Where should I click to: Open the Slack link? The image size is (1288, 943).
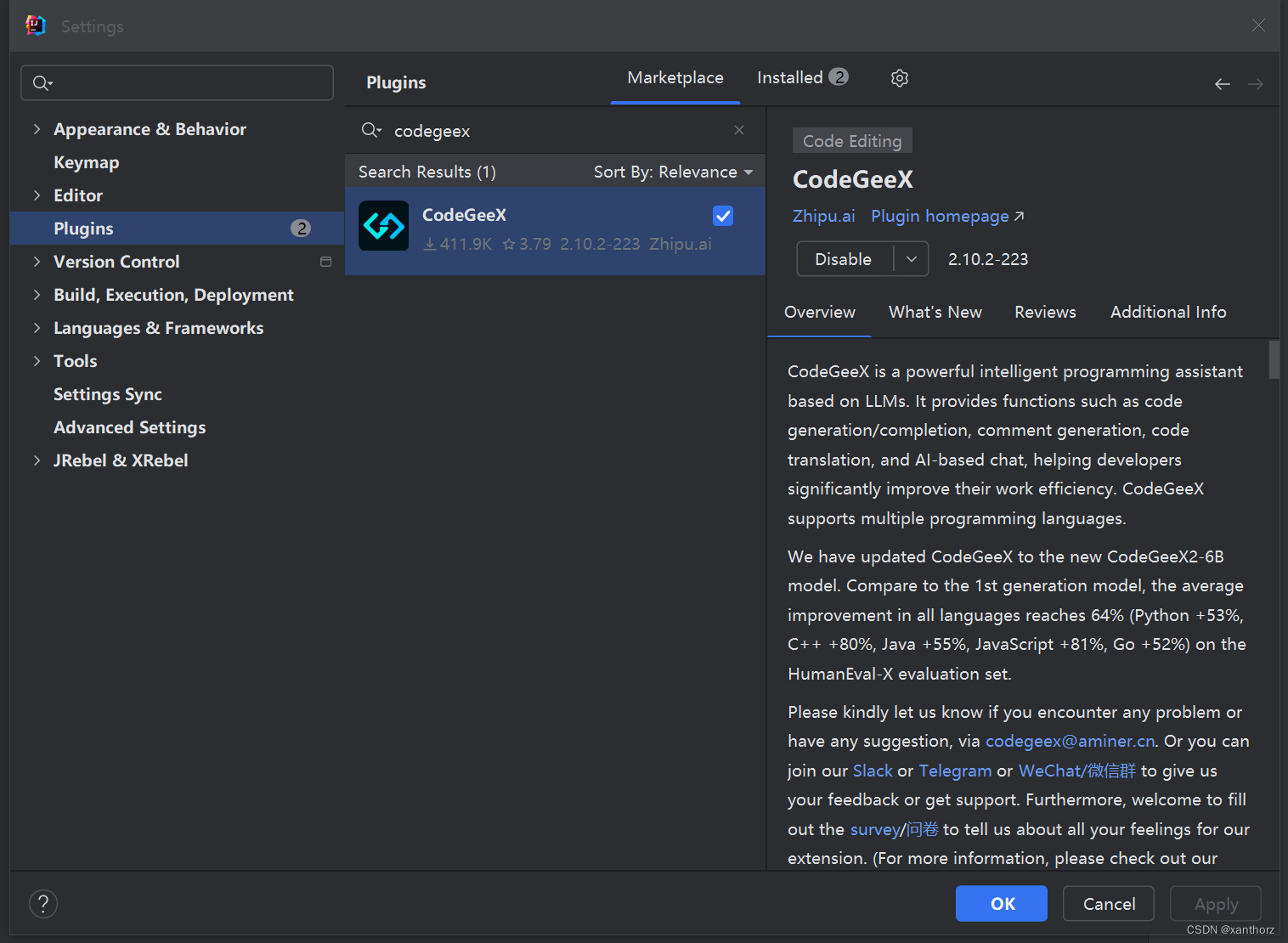[x=873, y=771]
